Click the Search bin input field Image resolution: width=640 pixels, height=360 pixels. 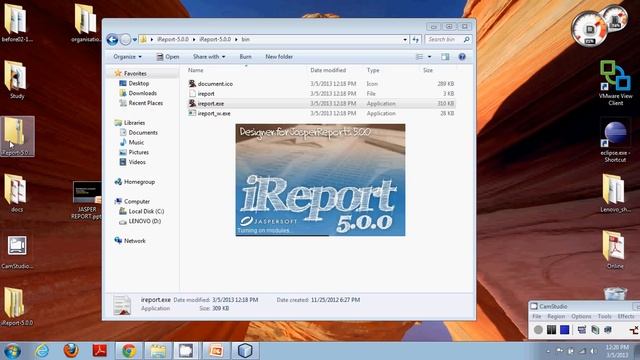pyautogui.click(x=444, y=40)
